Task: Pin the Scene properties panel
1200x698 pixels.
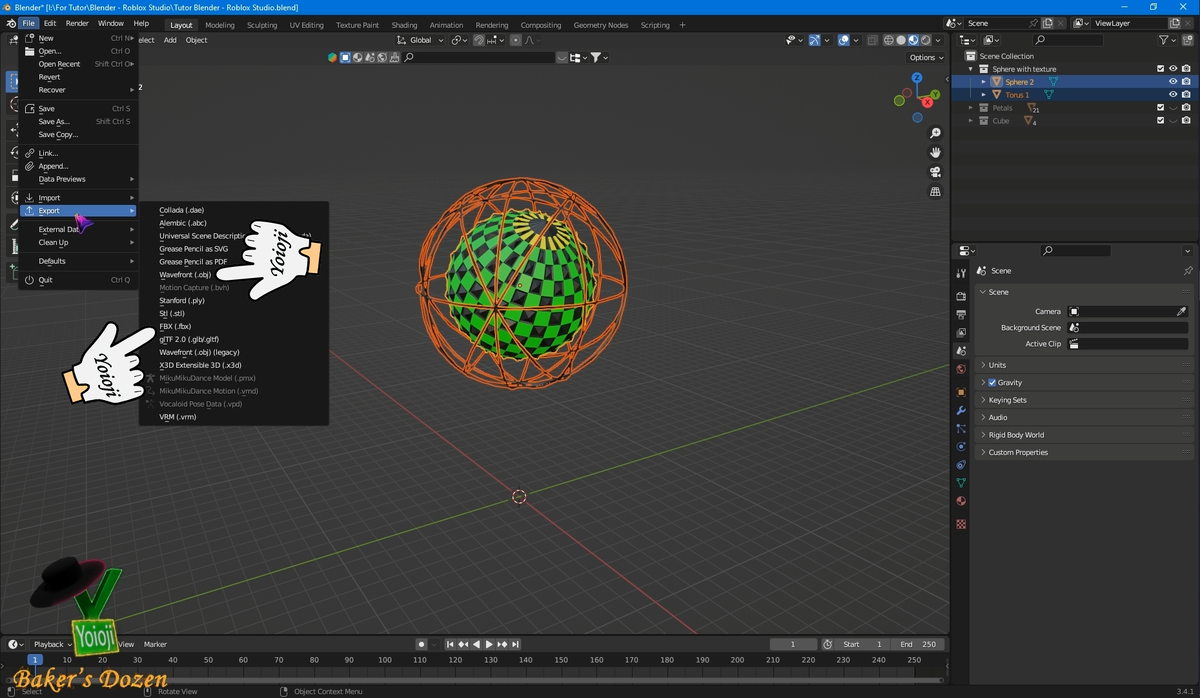Action: [1187, 271]
